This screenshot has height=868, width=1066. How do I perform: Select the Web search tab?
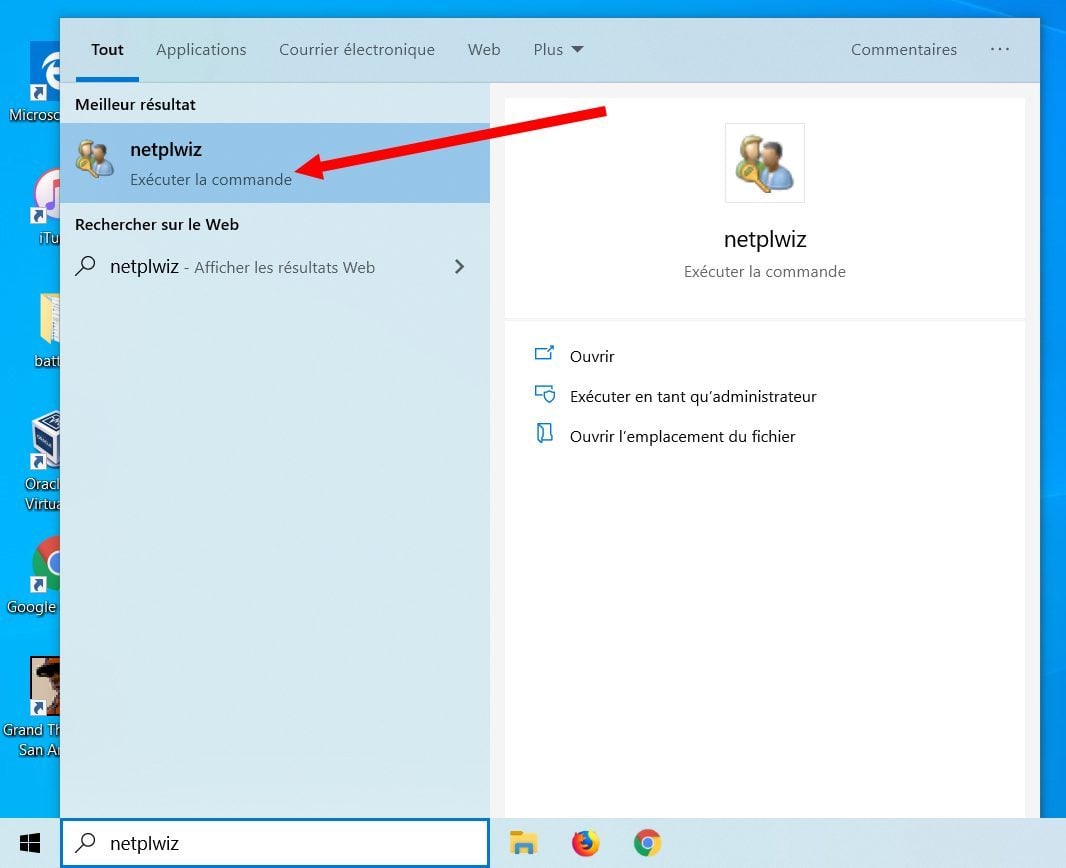point(484,49)
